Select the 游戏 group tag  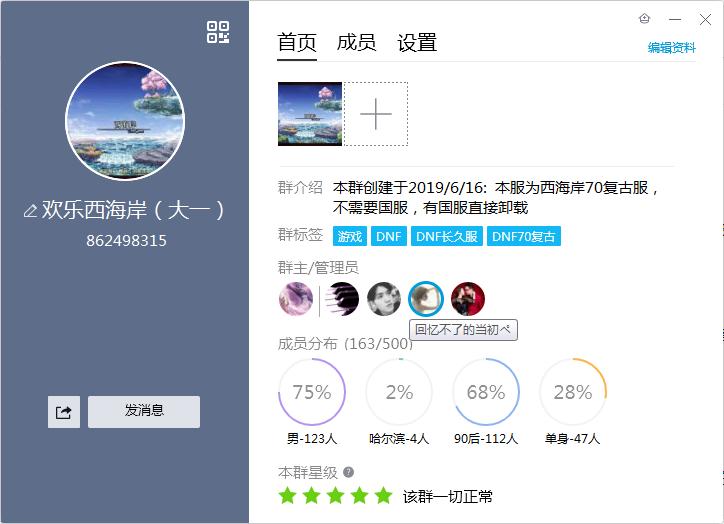pos(350,236)
